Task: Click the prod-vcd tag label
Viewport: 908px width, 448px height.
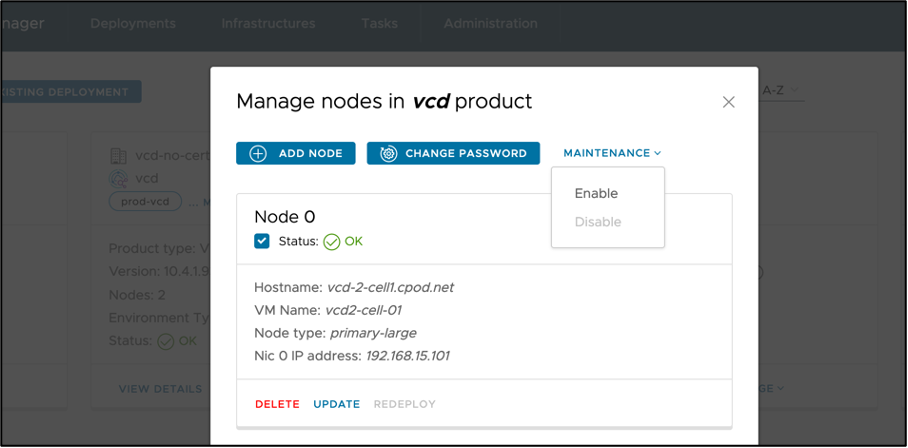Action: tap(145, 201)
